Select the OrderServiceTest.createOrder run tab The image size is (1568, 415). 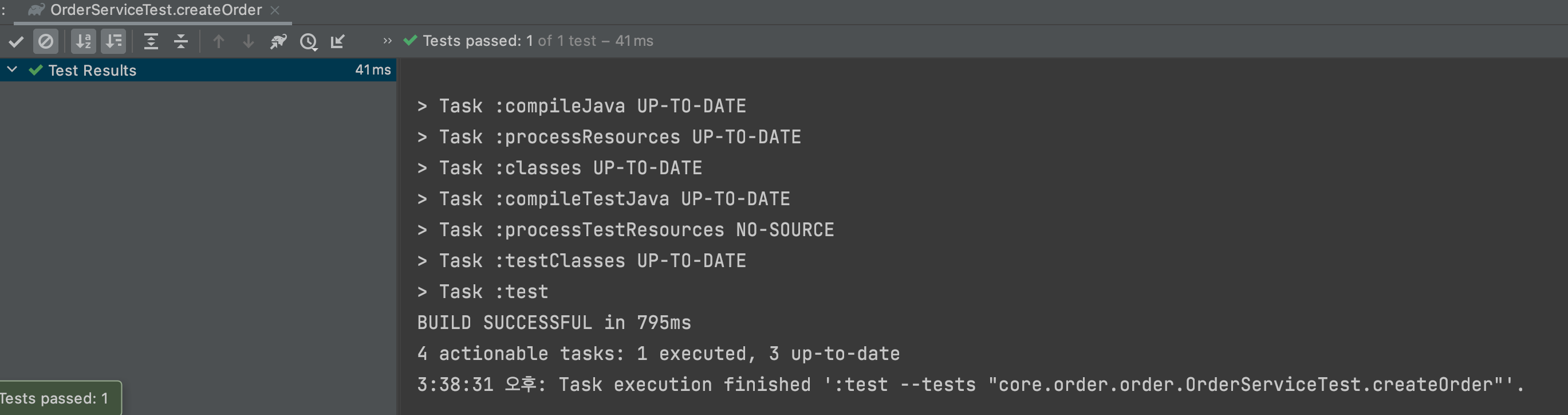(156, 10)
